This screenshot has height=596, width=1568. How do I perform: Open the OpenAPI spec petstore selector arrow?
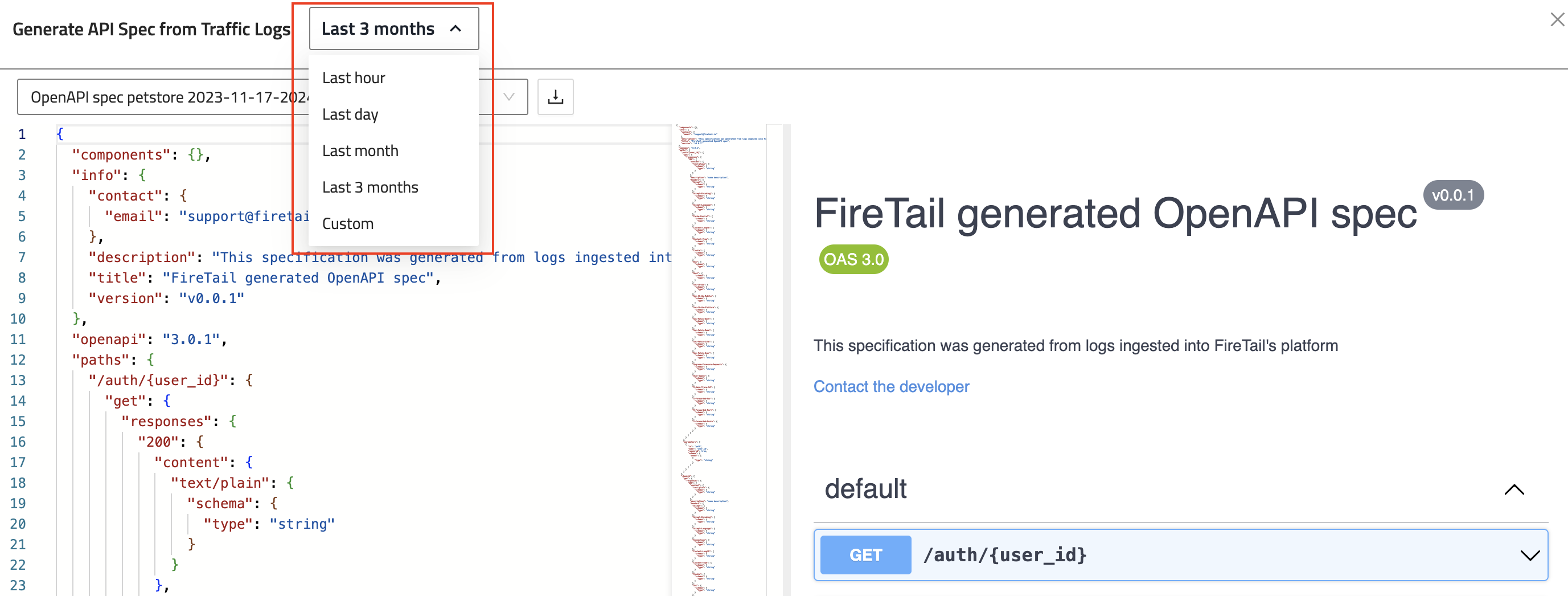point(509,97)
